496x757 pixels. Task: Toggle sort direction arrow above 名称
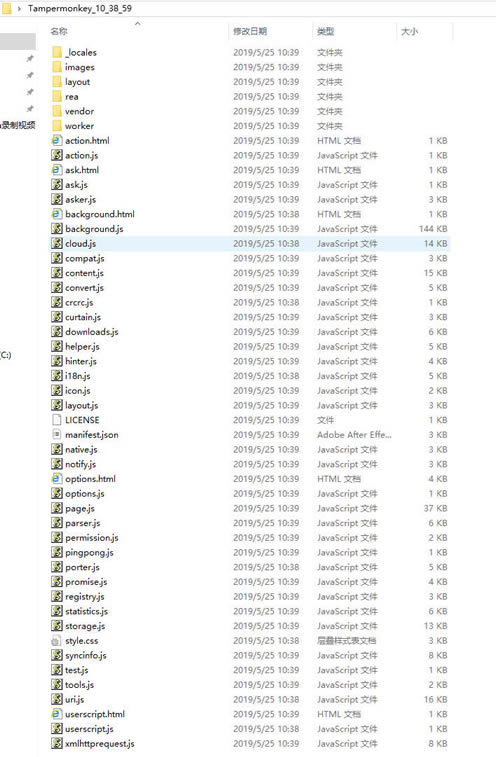click(x=138, y=23)
